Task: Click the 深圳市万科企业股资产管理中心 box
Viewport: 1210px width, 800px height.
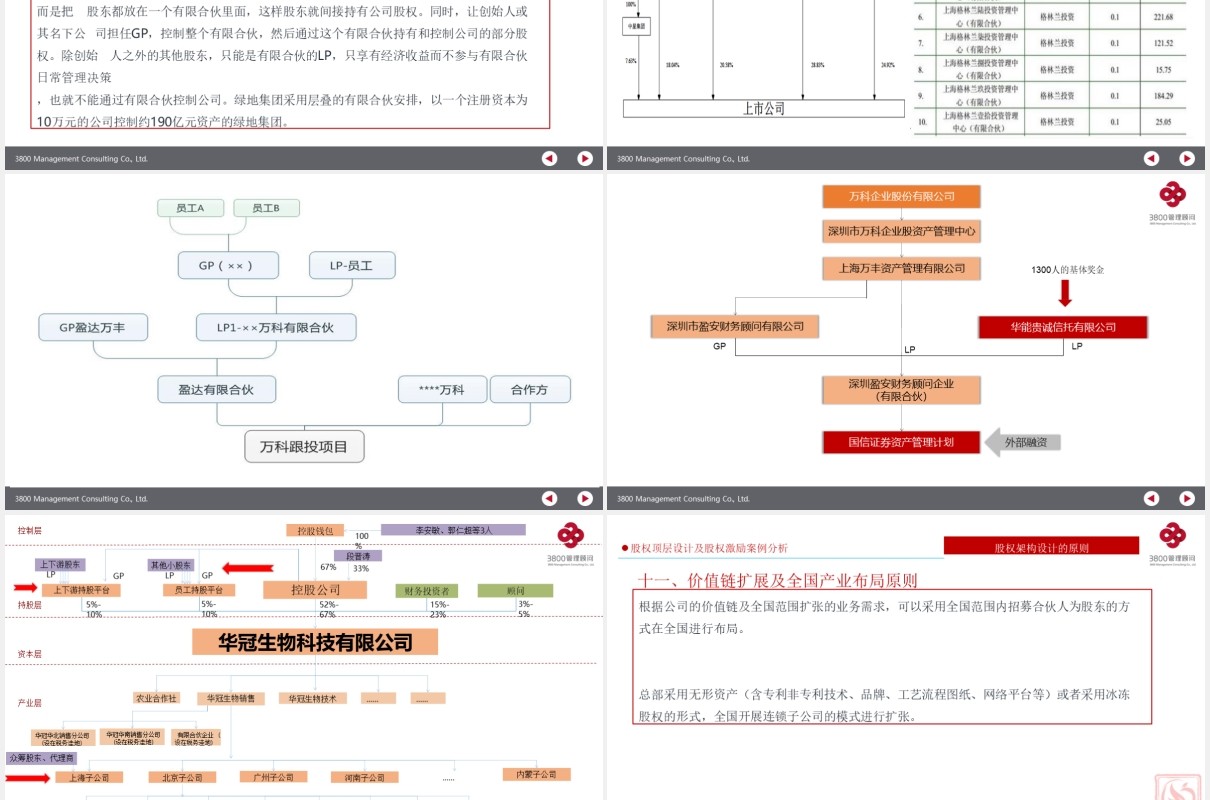Action: click(x=902, y=231)
